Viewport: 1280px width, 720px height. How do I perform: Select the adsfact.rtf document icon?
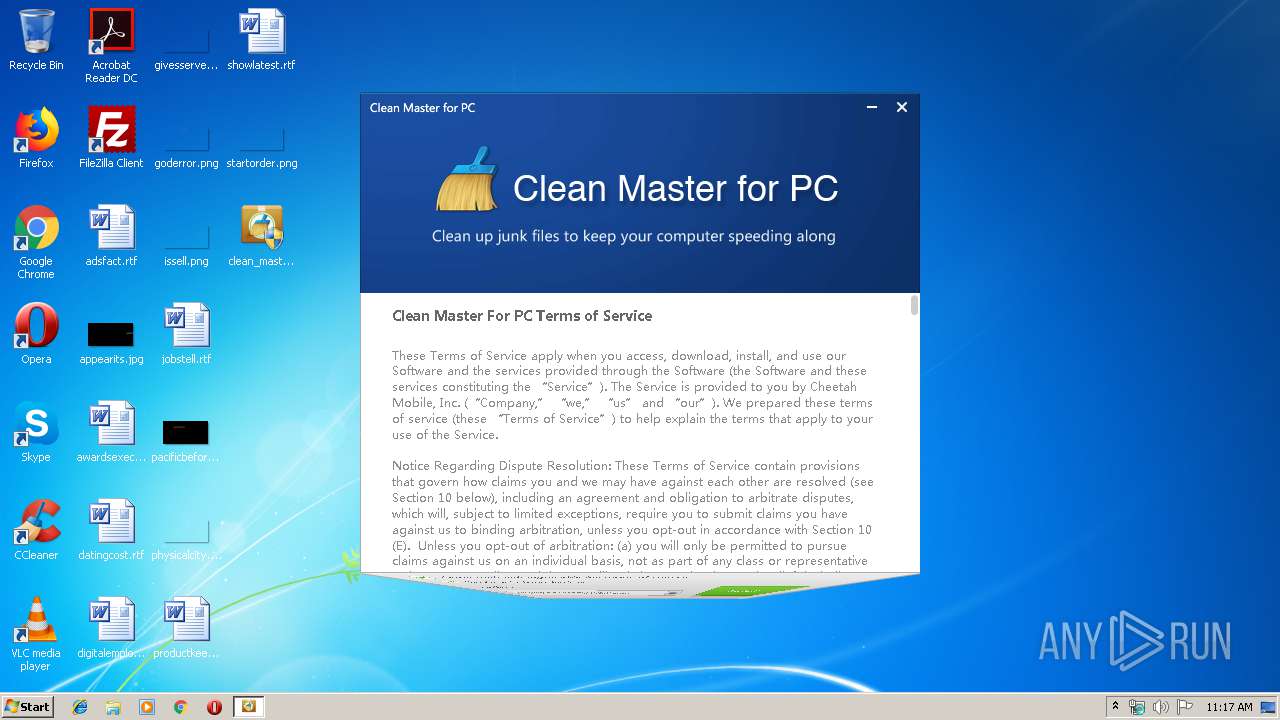pos(111,236)
